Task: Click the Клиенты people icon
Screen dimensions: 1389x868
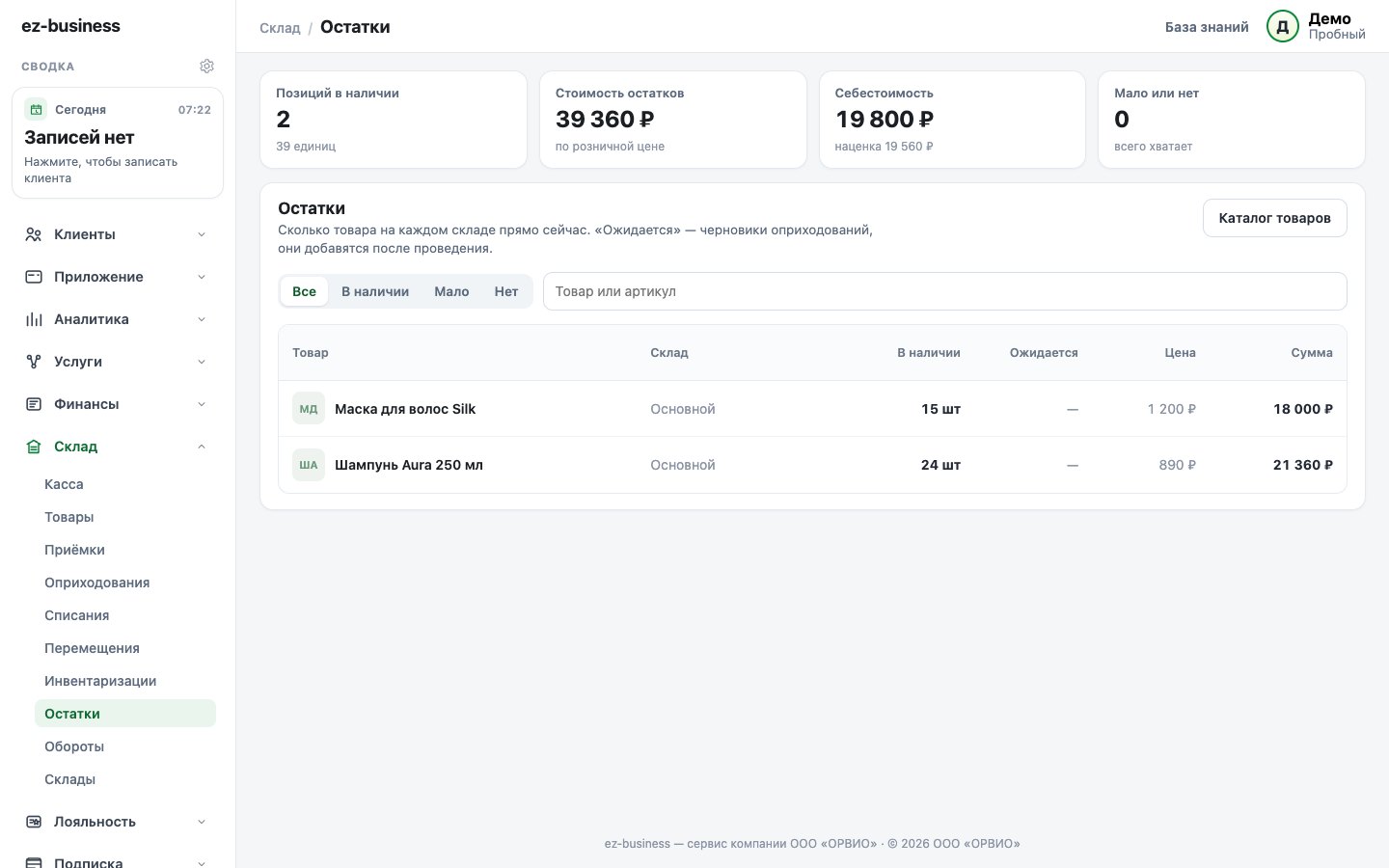Action: click(x=34, y=234)
